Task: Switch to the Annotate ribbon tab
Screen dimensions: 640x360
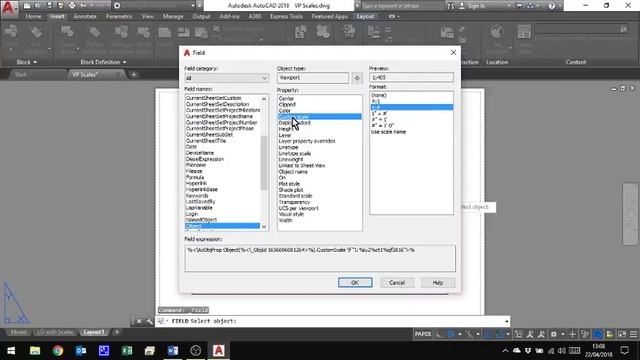Action: [85, 16]
